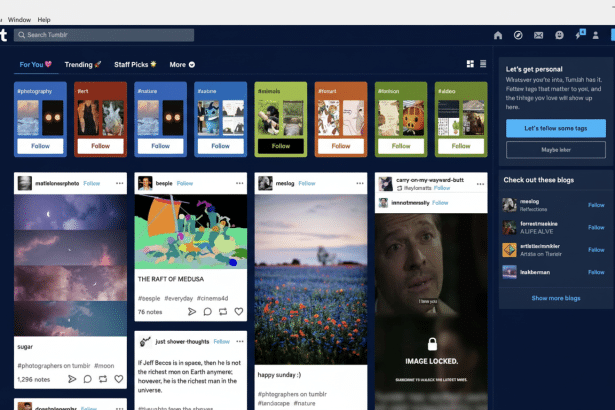Follow forrestmankins in blog suggestions

[596, 228]
